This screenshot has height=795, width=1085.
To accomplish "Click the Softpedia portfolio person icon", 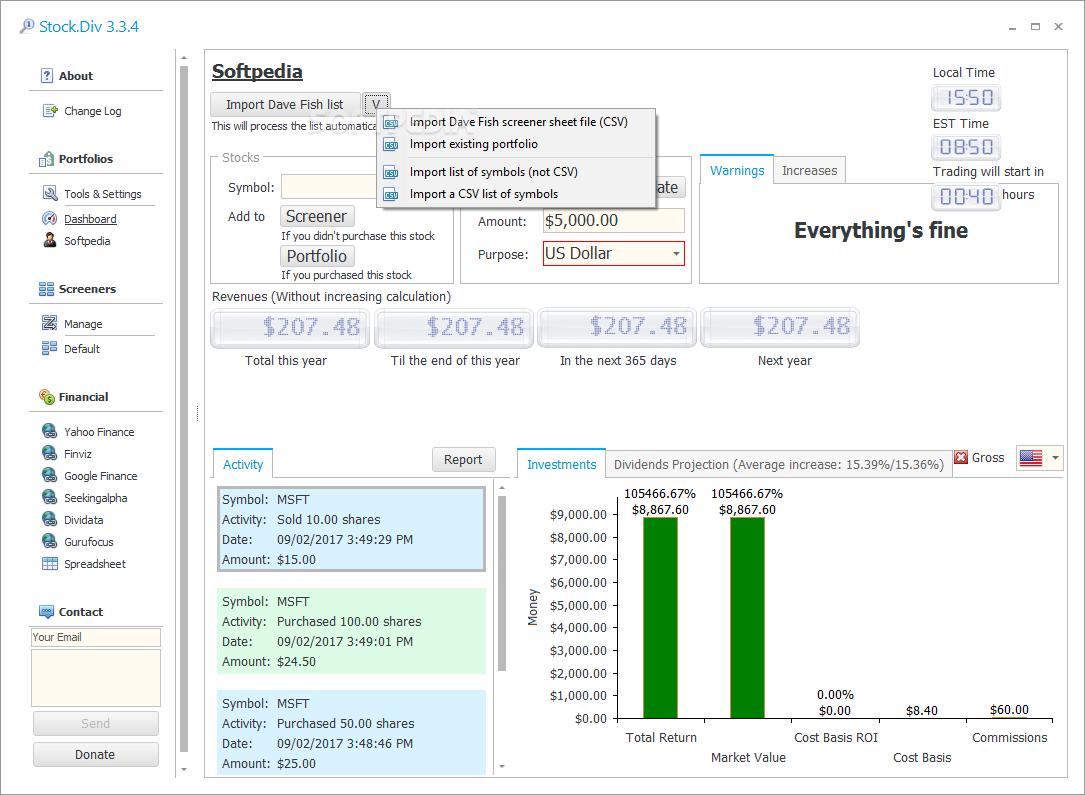I will pyautogui.click(x=50, y=241).
